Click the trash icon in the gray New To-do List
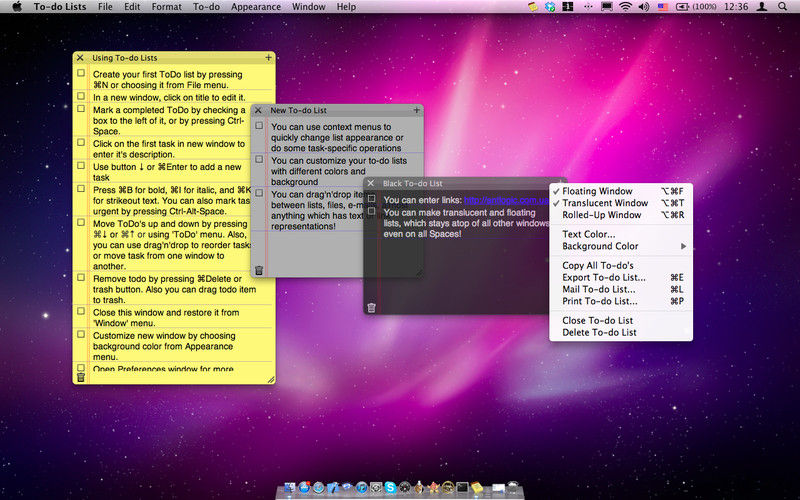 (x=259, y=270)
